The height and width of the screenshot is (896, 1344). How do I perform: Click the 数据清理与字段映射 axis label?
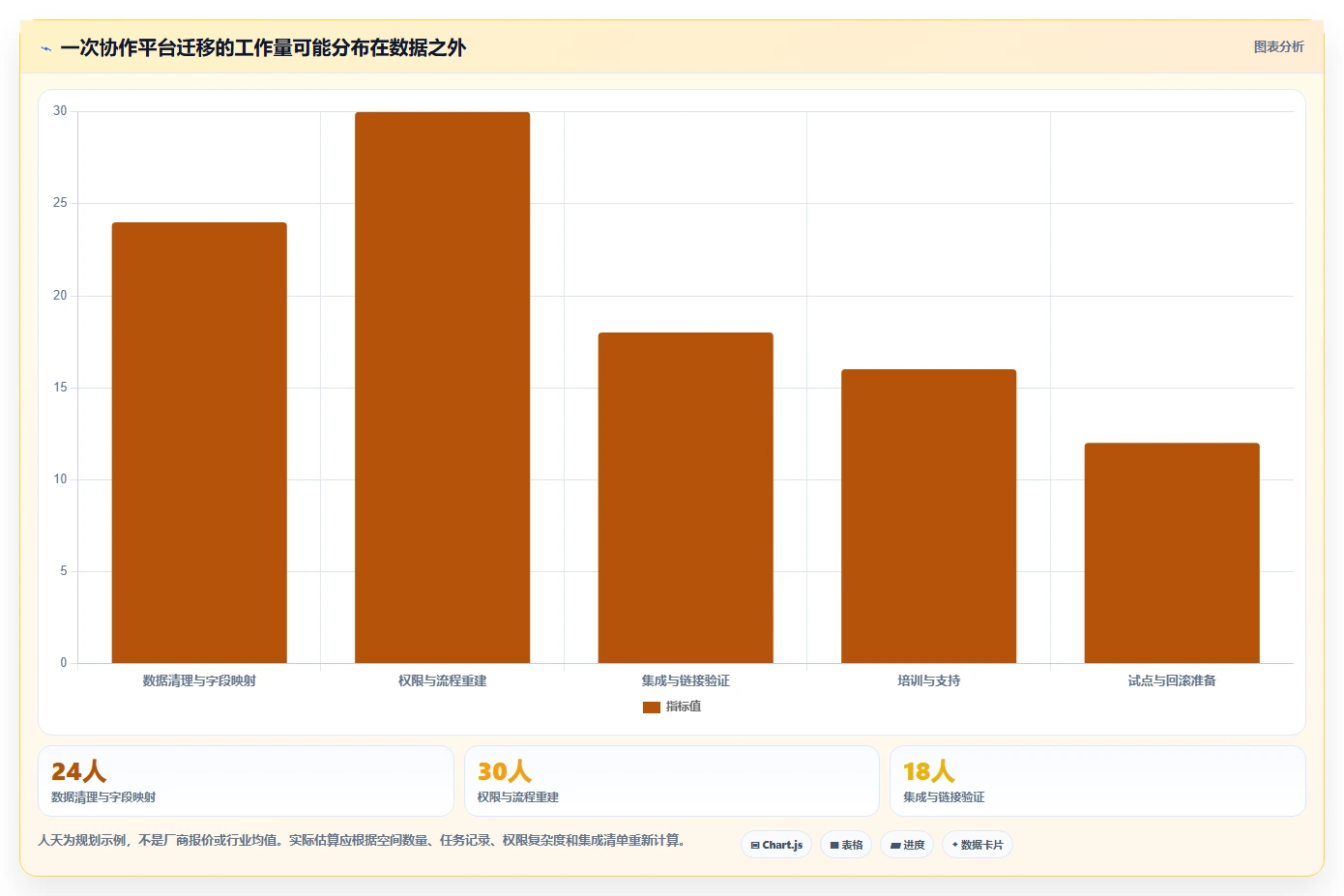[199, 680]
